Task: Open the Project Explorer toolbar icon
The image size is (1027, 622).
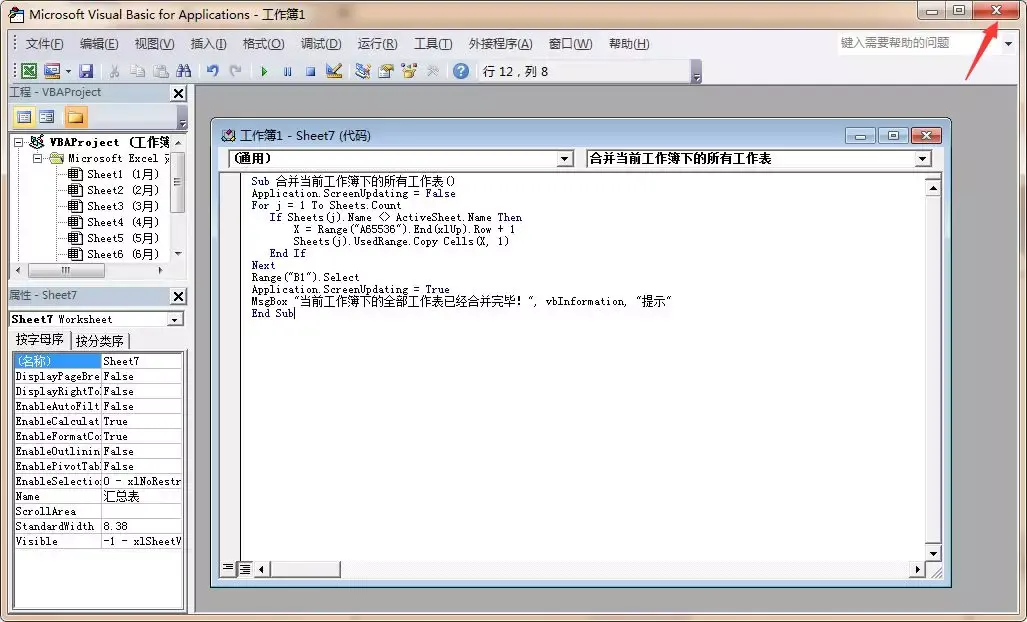Action: (362, 71)
